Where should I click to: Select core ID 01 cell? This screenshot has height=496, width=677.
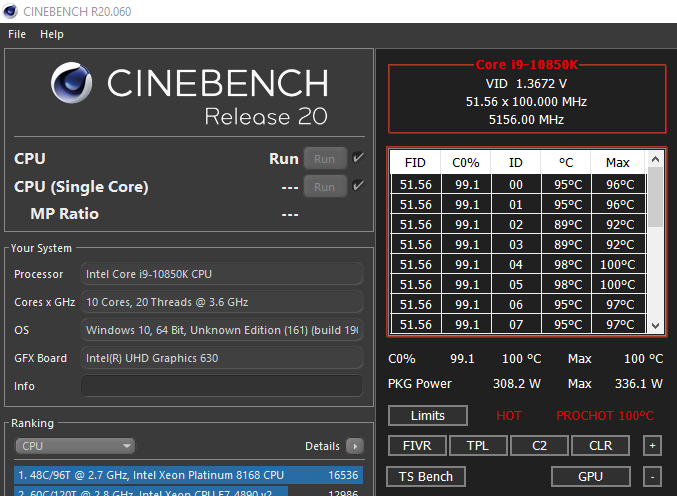tap(516, 205)
